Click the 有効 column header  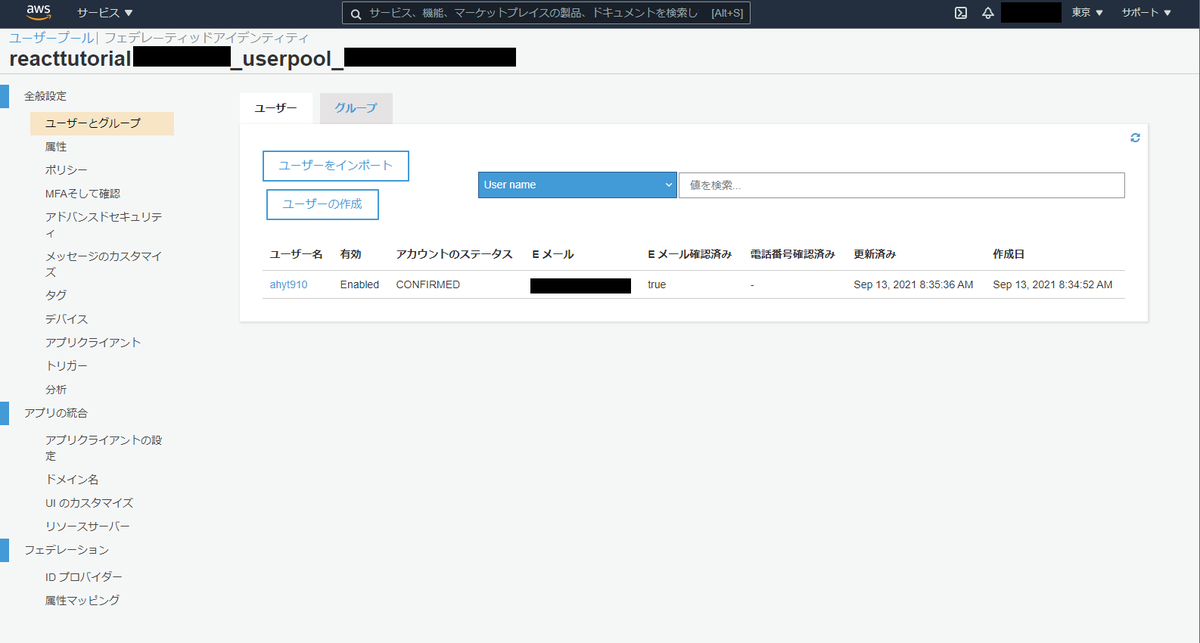point(350,254)
